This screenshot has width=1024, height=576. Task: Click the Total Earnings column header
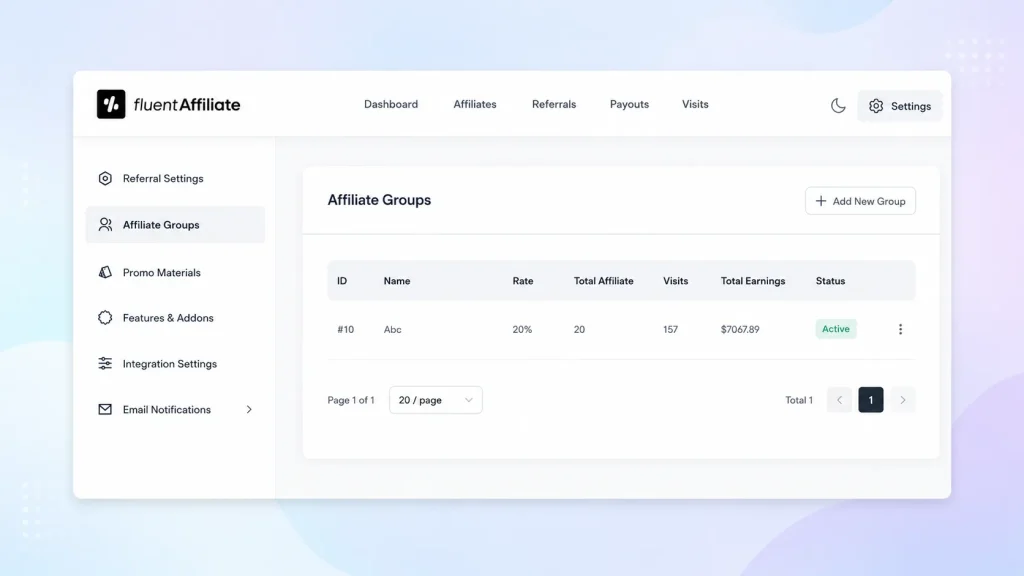coord(753,281)
